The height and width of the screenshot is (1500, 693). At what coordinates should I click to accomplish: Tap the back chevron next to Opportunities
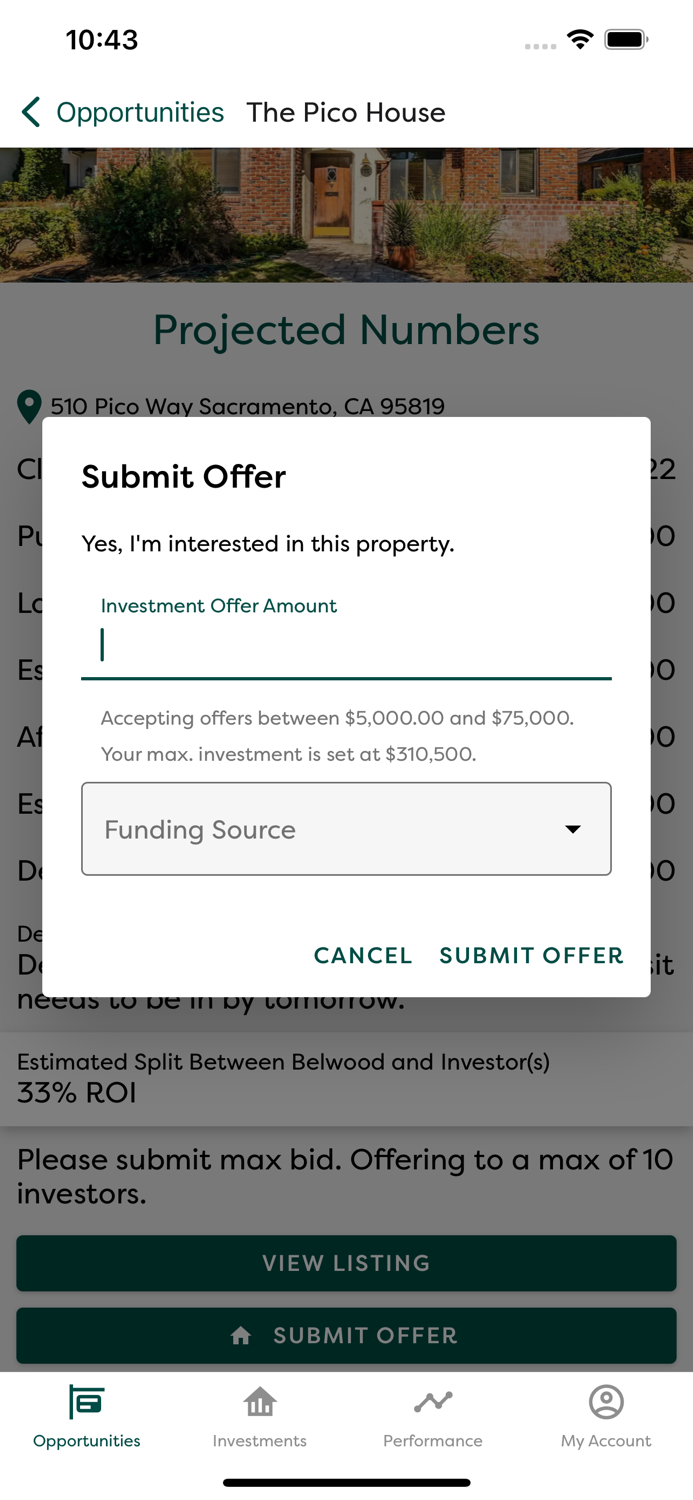(x=30, y=112)
